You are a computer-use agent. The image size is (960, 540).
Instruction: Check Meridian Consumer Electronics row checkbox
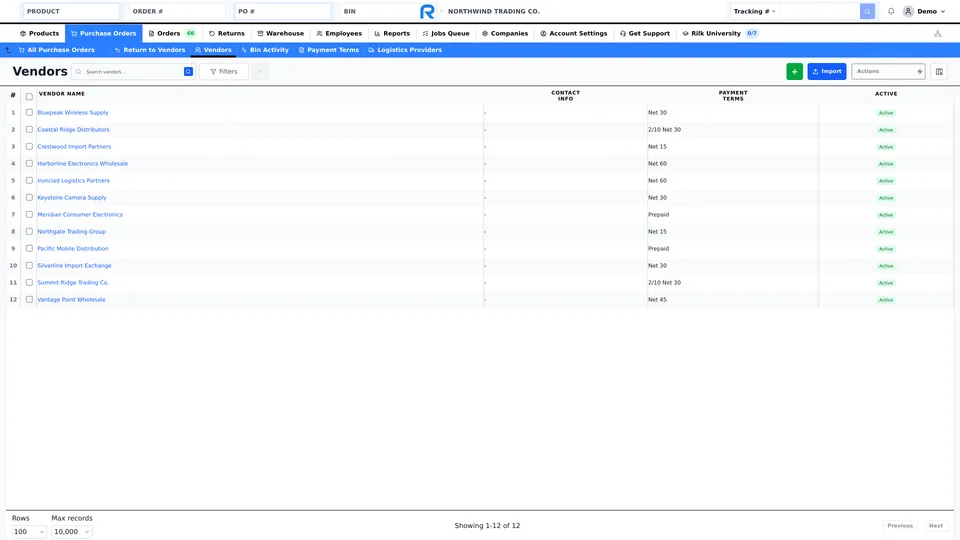click(29, 214)
